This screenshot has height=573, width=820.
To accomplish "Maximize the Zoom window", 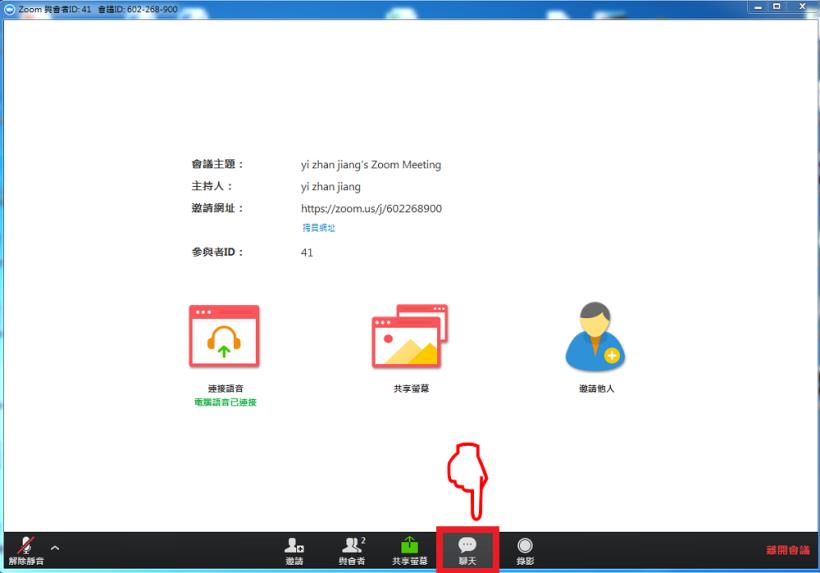I will coord(777,7).
